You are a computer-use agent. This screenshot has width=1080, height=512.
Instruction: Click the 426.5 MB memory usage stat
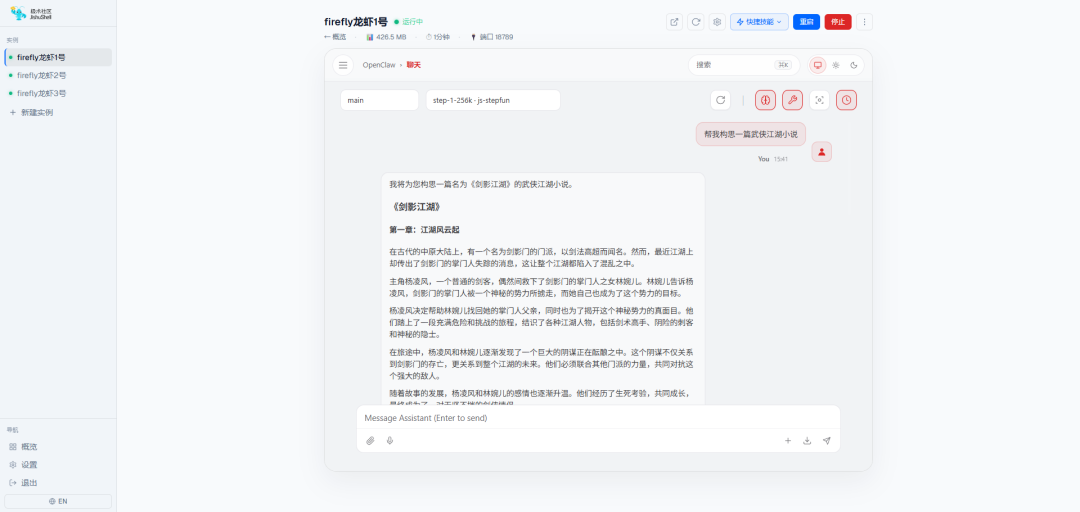point(386,37)
